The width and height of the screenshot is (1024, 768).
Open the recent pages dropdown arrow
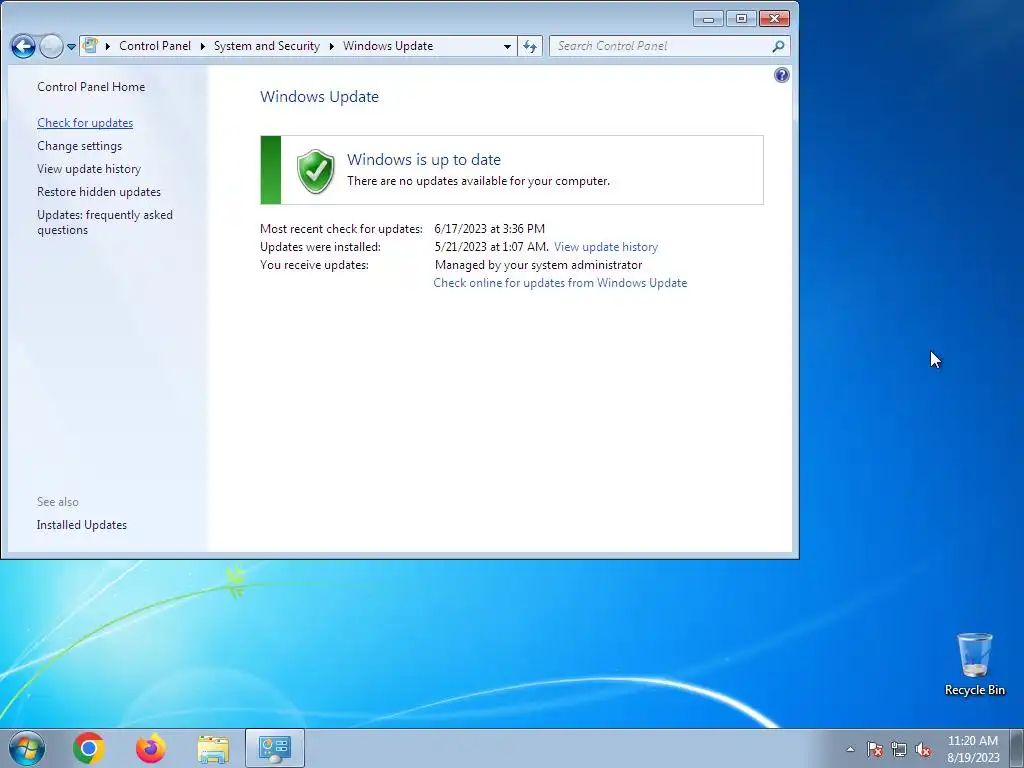[x=71, y=47]
